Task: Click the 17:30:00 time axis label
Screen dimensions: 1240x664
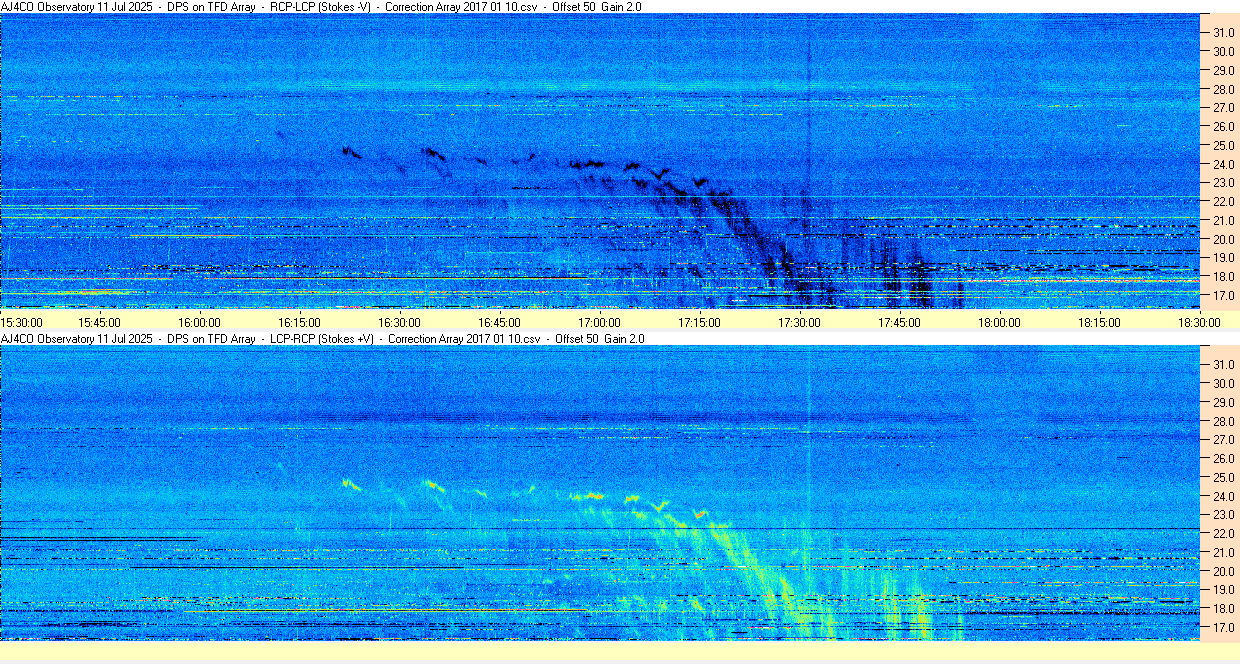Action: [799, 322]
